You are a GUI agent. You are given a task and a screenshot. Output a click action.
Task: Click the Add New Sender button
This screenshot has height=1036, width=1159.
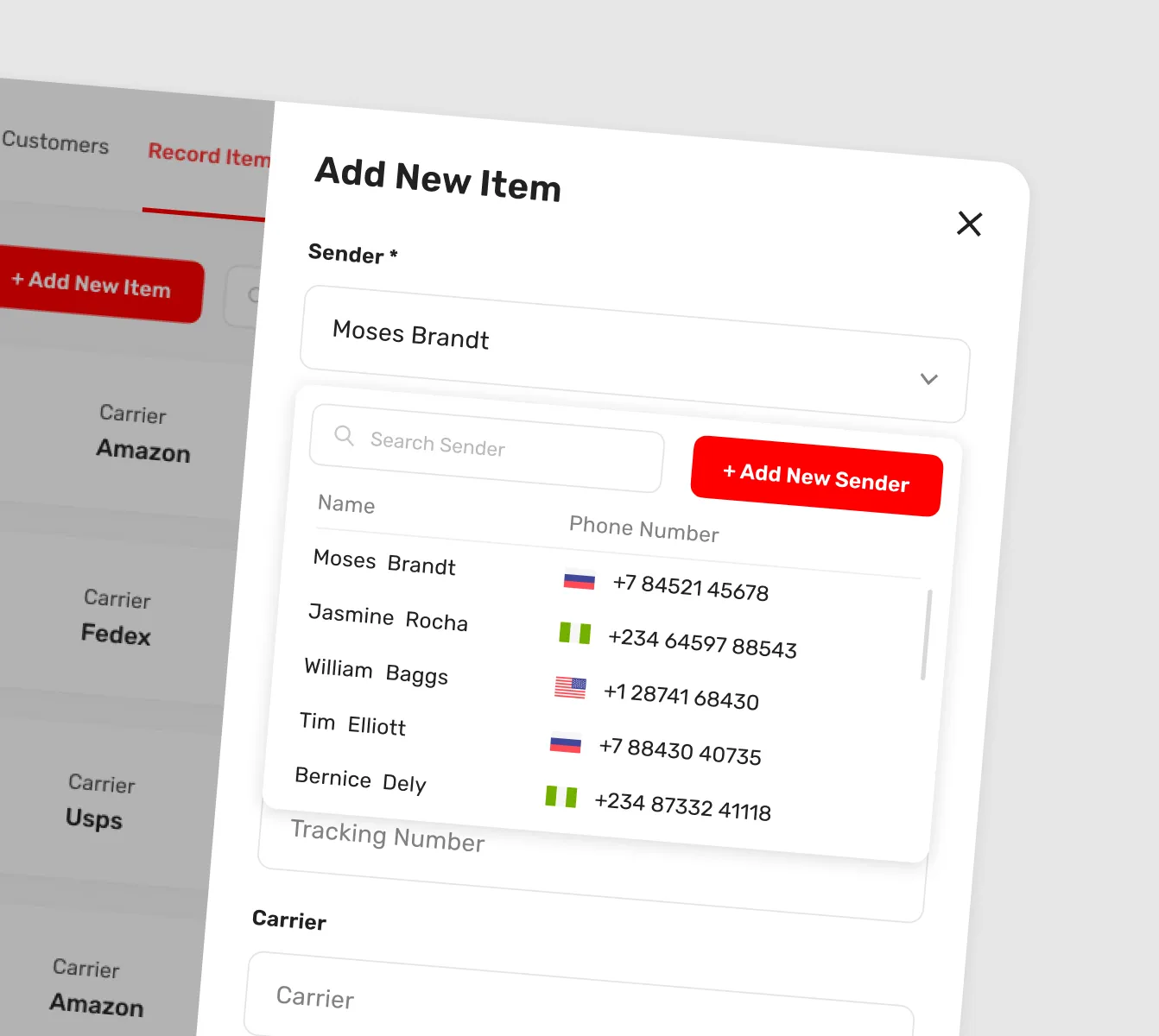[x=817, y=477]
